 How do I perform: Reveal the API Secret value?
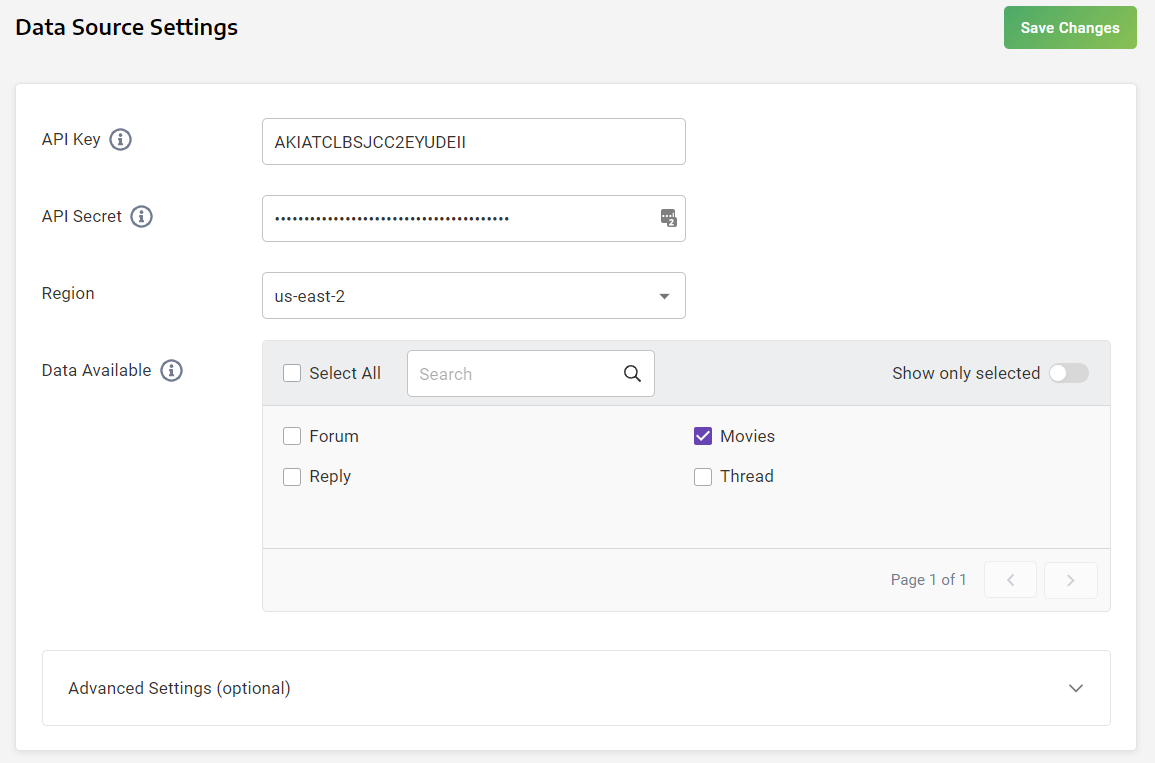click(x=668, y=218)
